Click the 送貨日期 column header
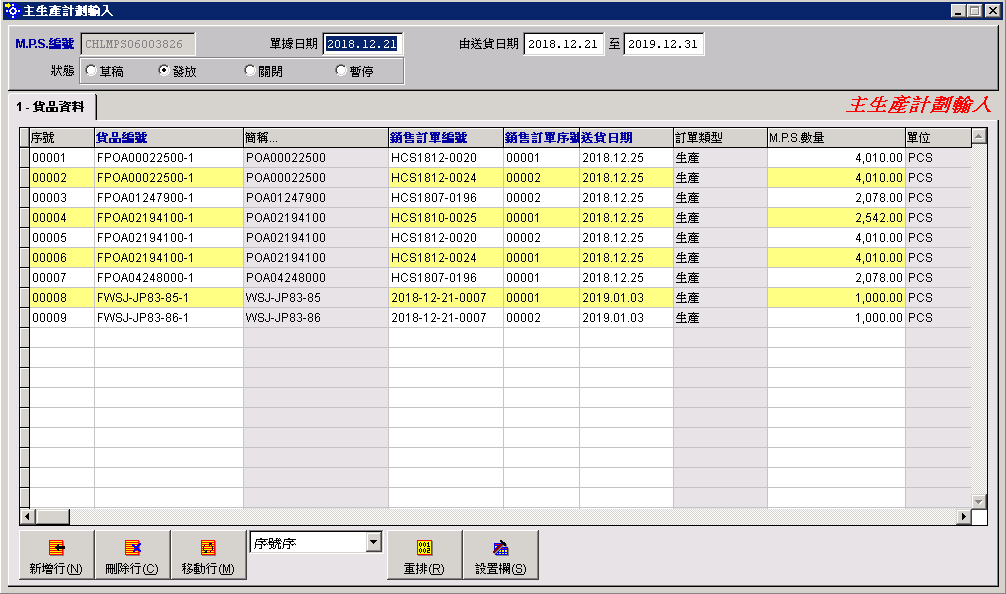 click(626, 137)
